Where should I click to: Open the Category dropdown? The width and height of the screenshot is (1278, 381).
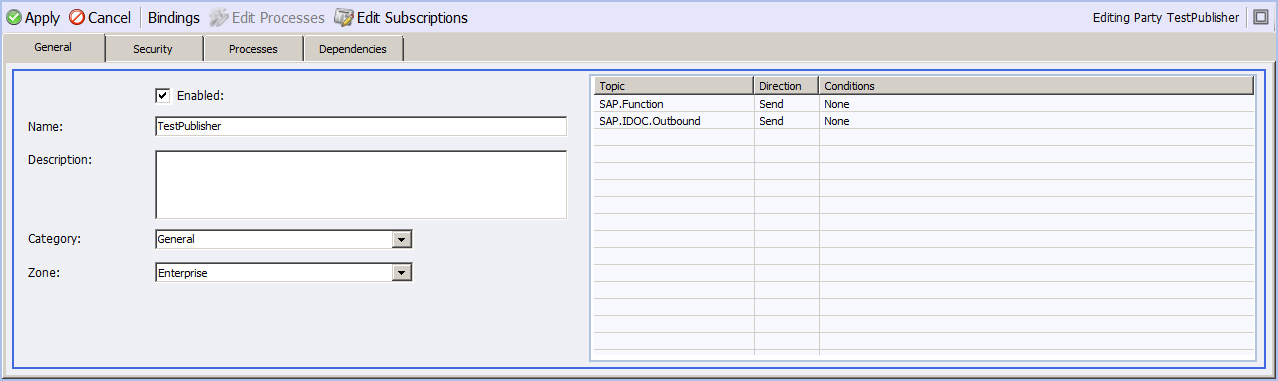402,239
